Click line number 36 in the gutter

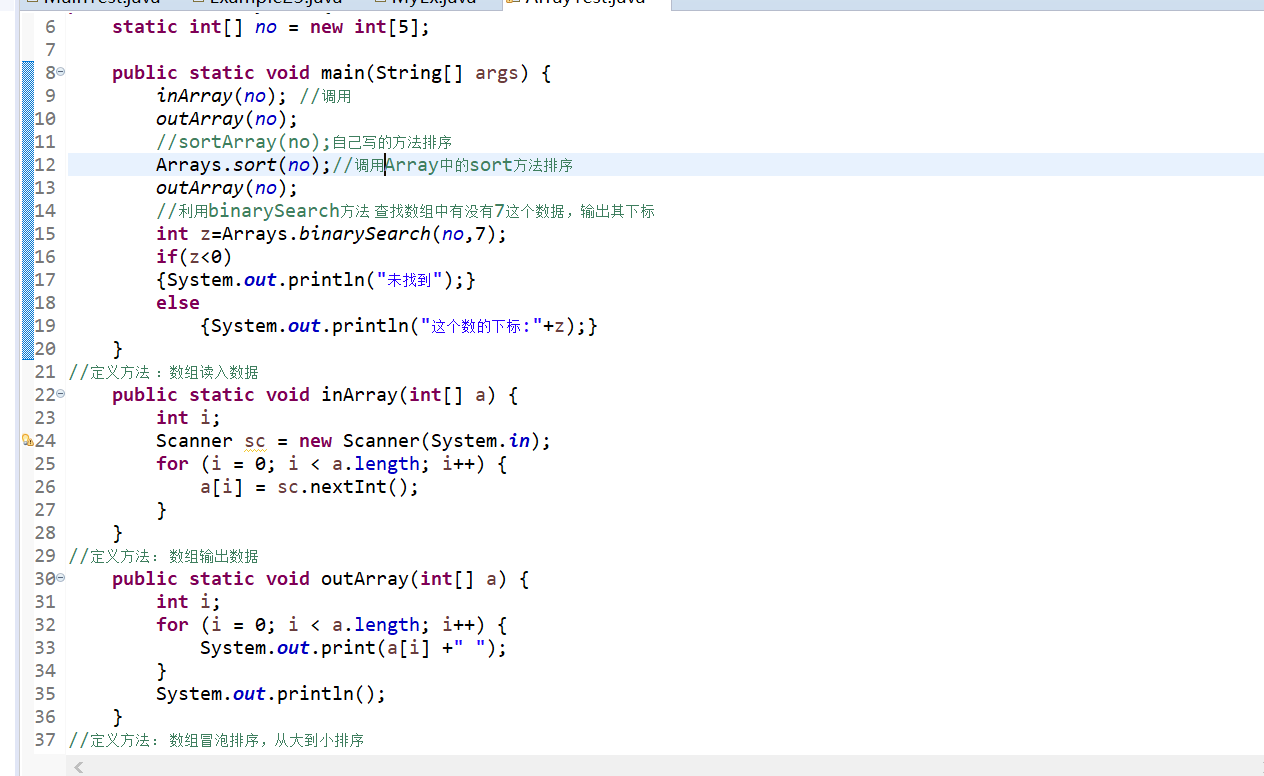(45, 717)
